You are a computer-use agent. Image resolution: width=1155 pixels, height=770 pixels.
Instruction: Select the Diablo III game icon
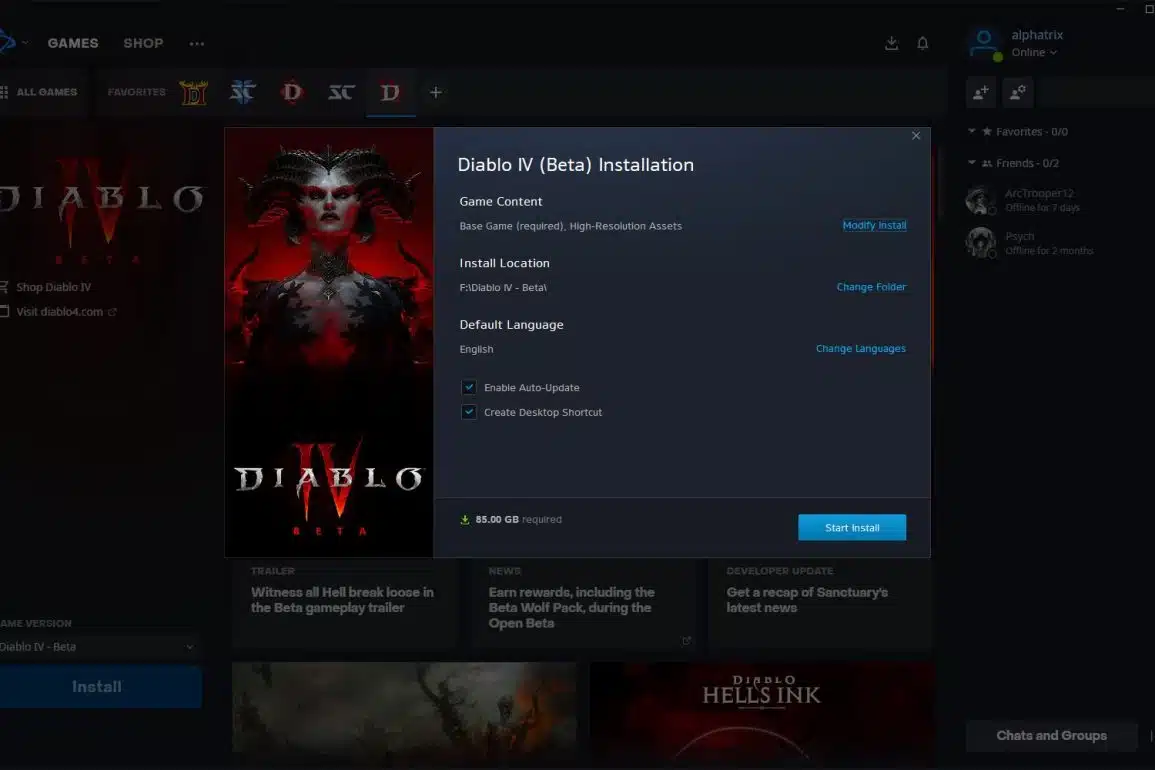point(292,92)
